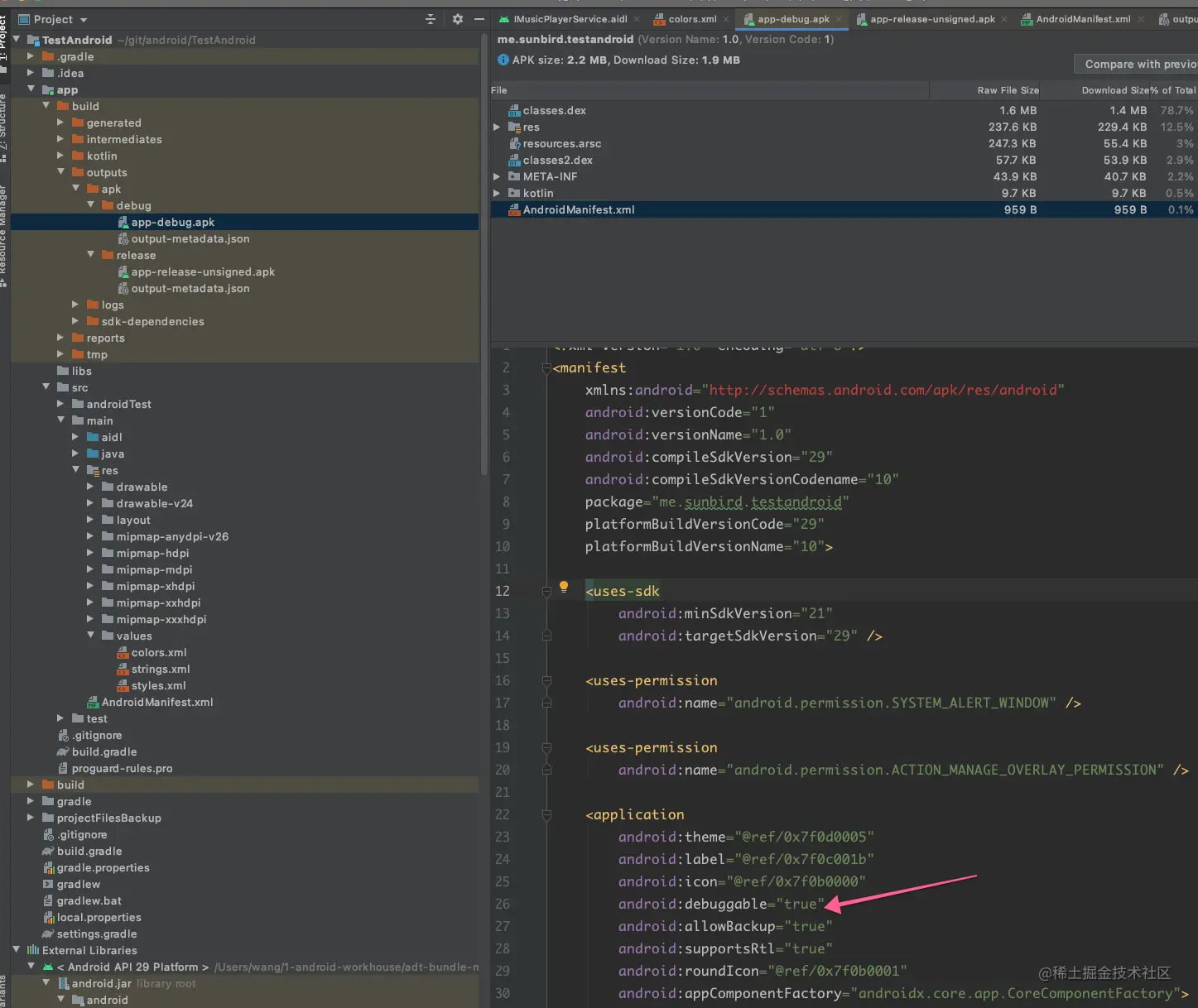
Task: Click app-release-unsigned.apk in project tree
Action: (203, 271)
